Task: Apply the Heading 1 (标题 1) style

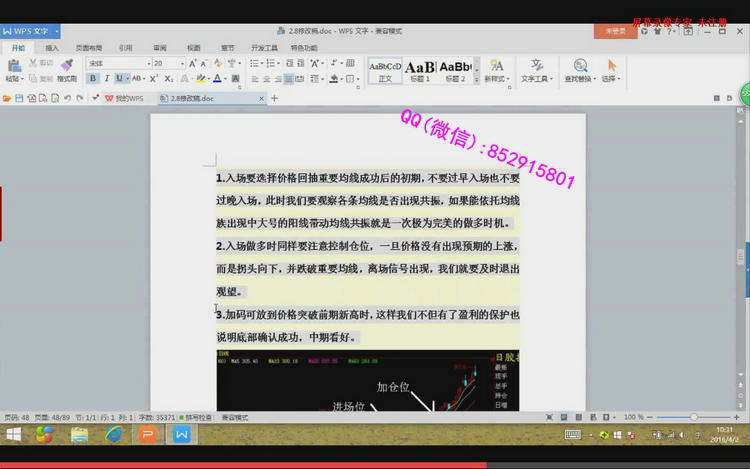Action: coord(419,70)
